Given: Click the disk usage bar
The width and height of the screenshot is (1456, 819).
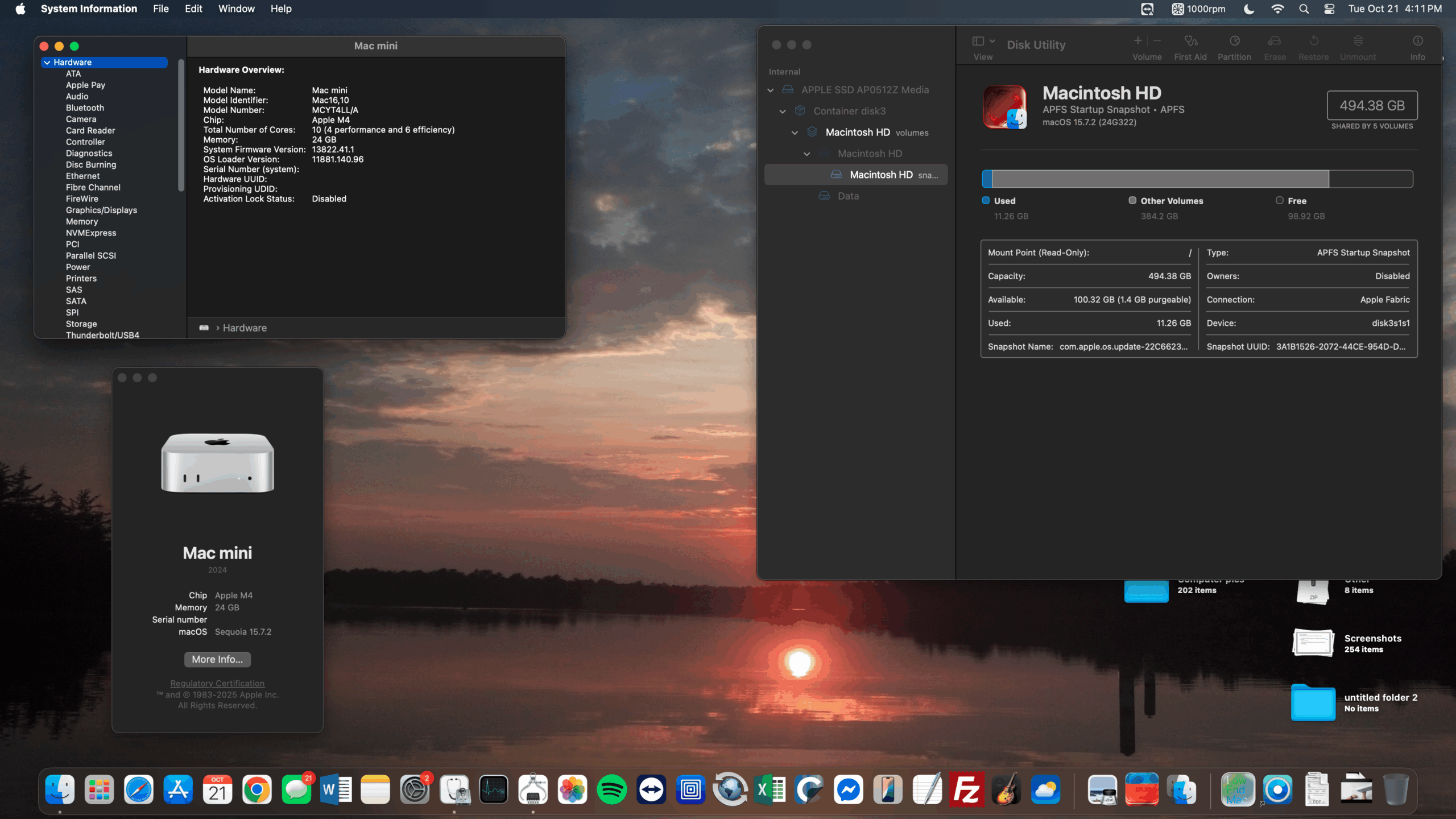Looking at the screenshot, I should 1197,179.
